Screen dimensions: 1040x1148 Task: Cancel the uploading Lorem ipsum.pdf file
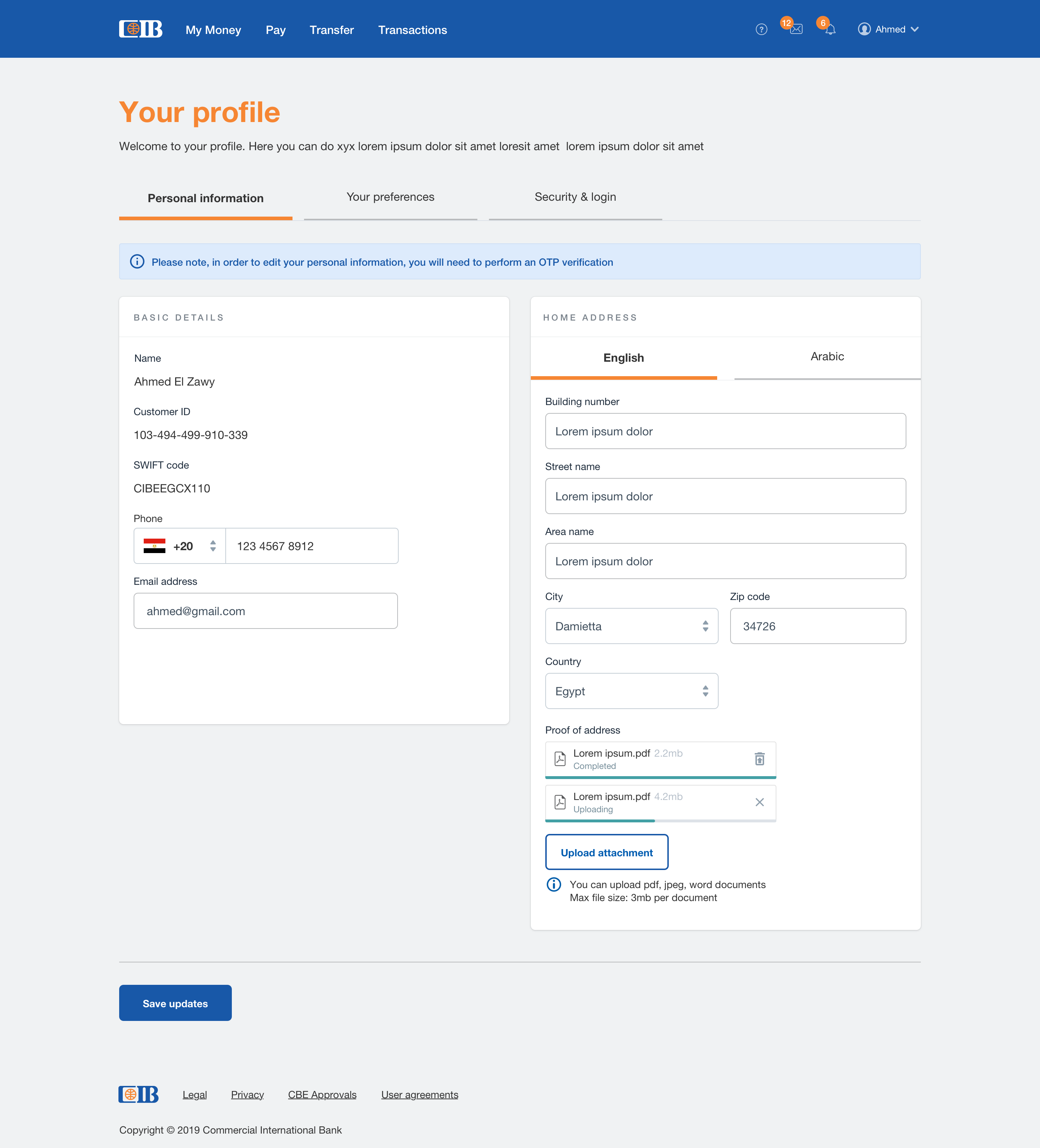760,803
